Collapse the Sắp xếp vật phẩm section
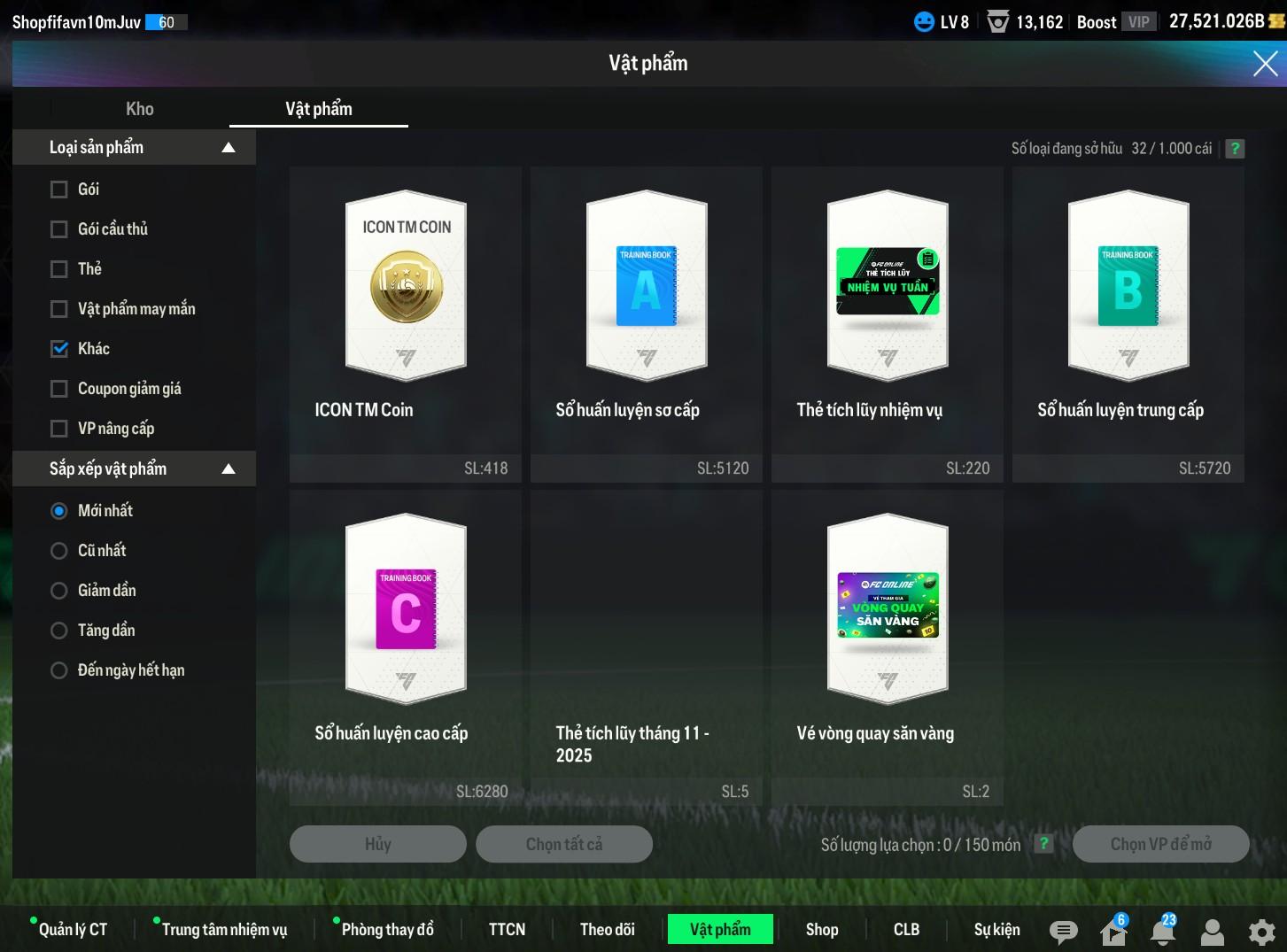Screen dimensions: 1287x952 [229, 469]
